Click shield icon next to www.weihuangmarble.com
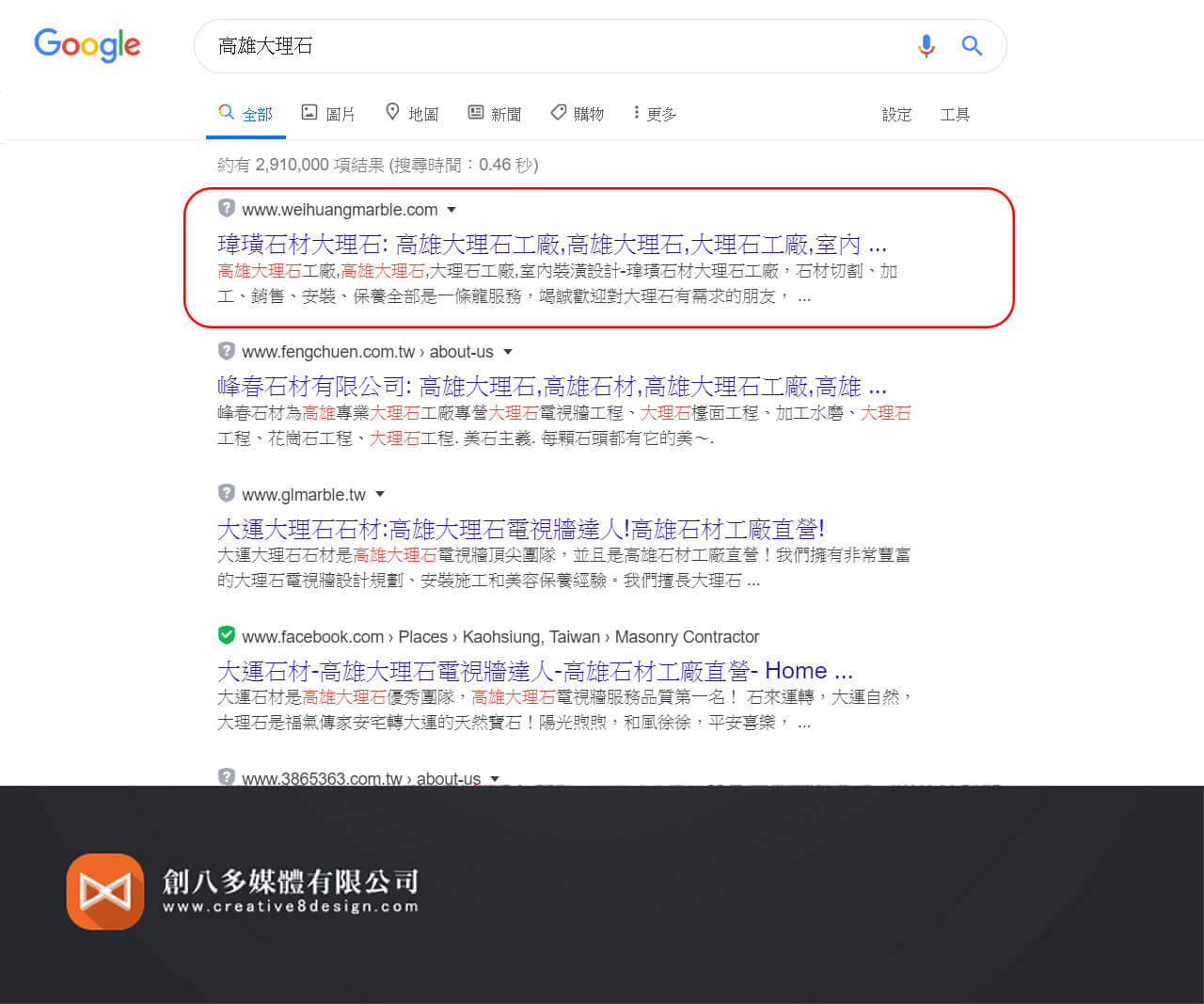Screen dimensions: 1204x1004 click(226, 208)
